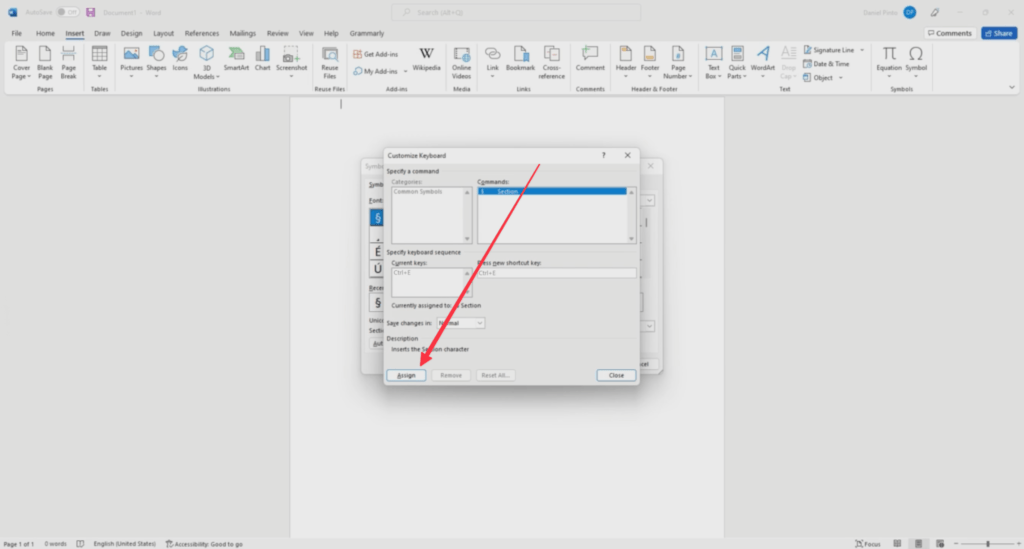Select Ctrl+E in the Current keys list
This screenshot has height=549, width=1024.
[402, 273]
